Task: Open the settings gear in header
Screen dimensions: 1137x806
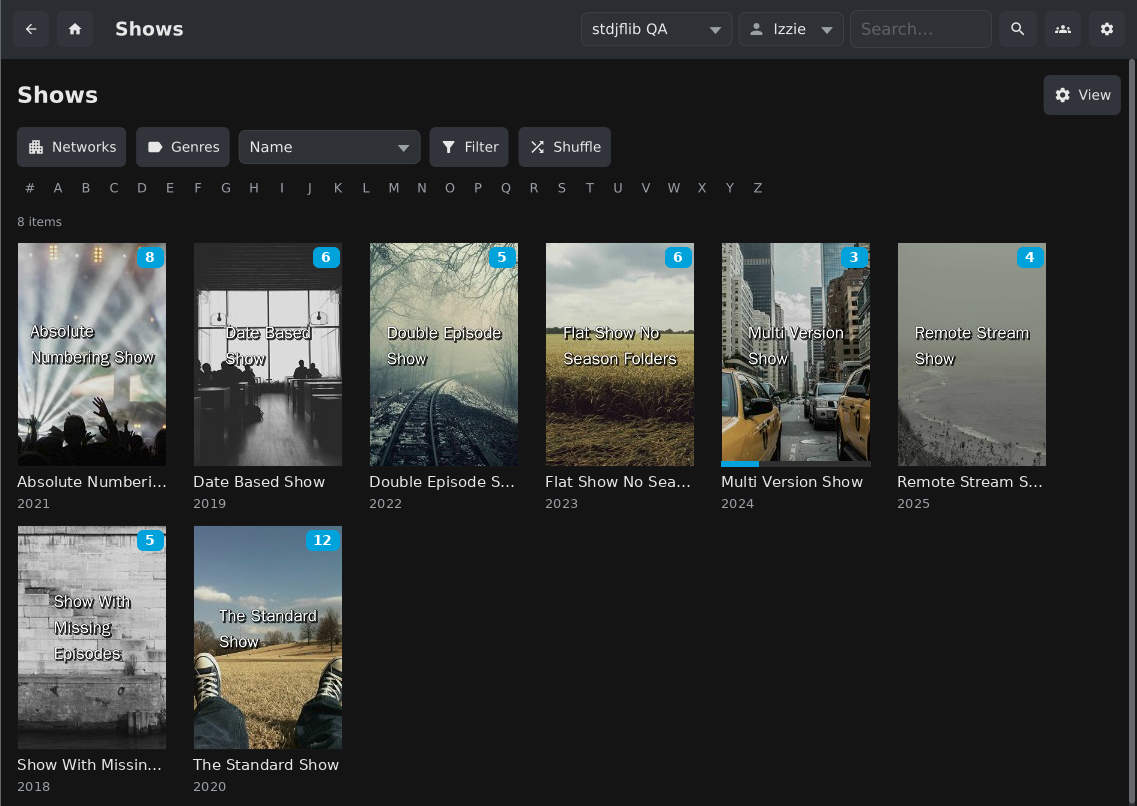Action: pyautogui.click(x=1107, y=29)
